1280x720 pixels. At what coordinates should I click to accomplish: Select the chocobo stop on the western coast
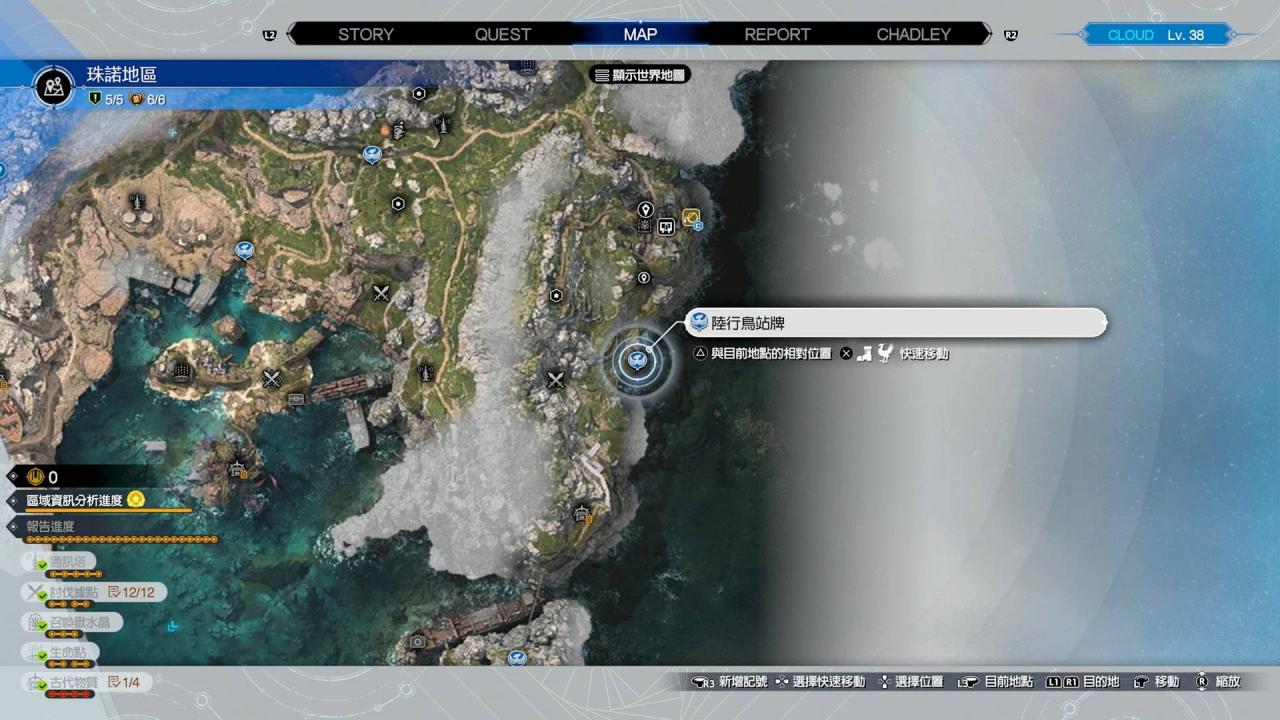(x=244, y=250)
